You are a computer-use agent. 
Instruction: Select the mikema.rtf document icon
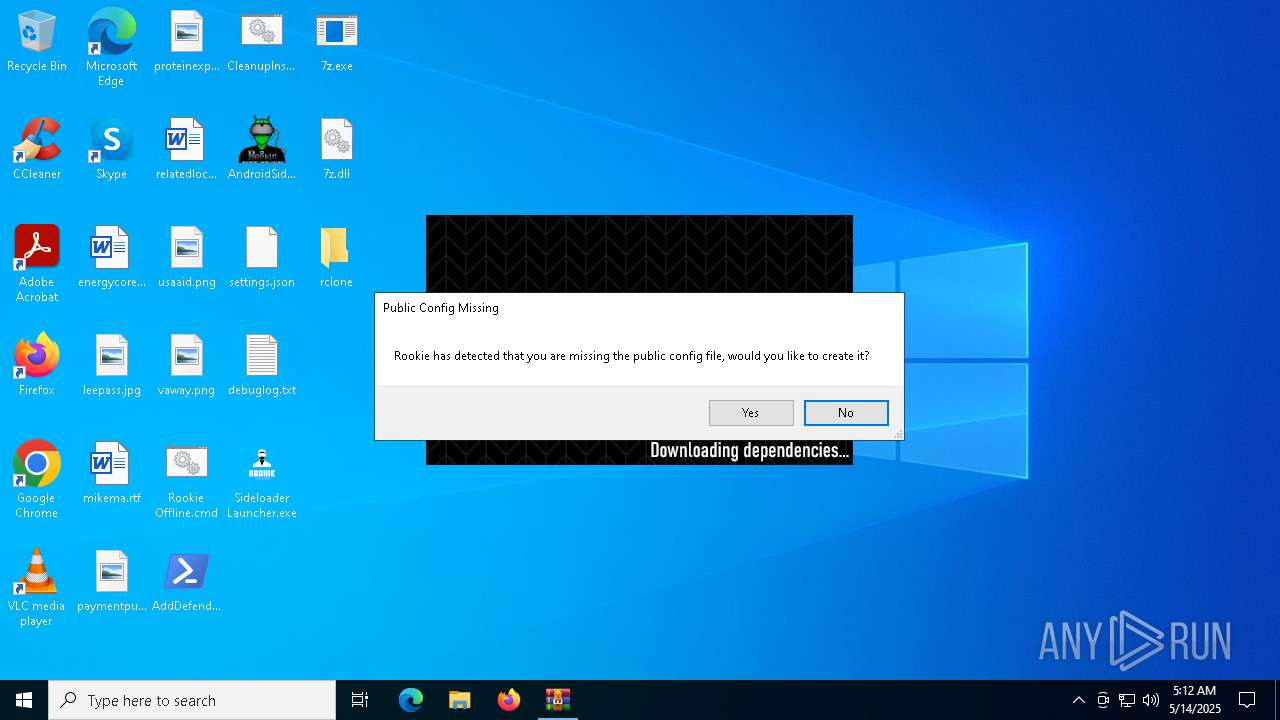[111, 474]
